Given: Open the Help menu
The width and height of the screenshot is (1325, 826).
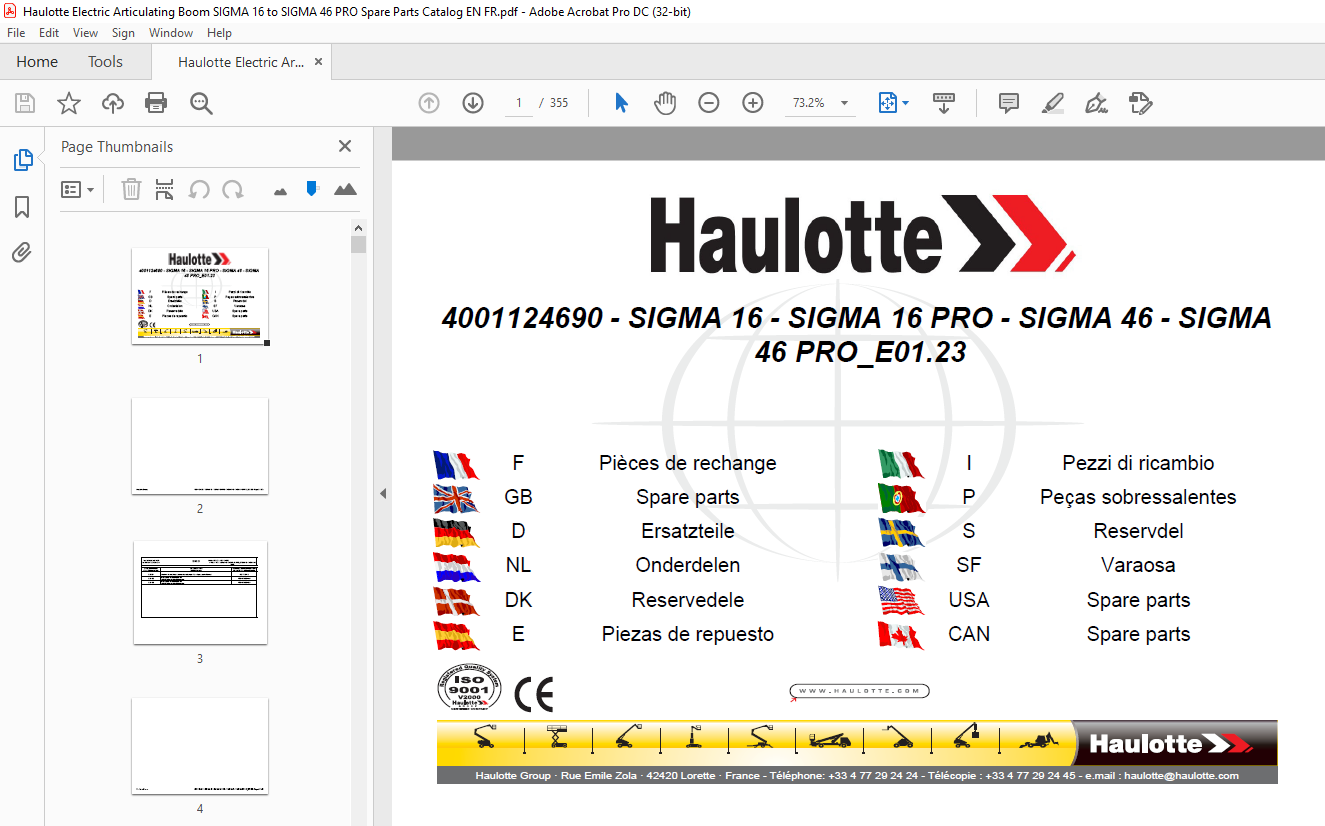Looking at the screenshot, I should (x=219, y=33).
